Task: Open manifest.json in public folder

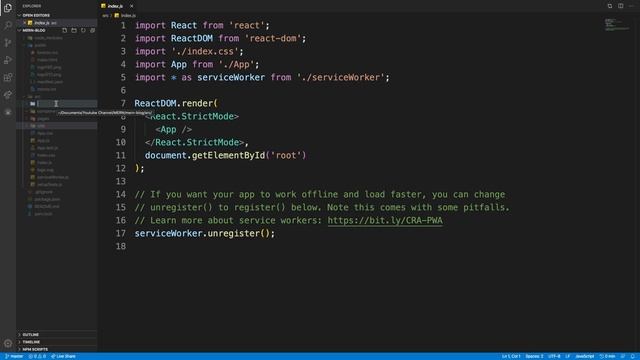Action: tap(50, 82)
